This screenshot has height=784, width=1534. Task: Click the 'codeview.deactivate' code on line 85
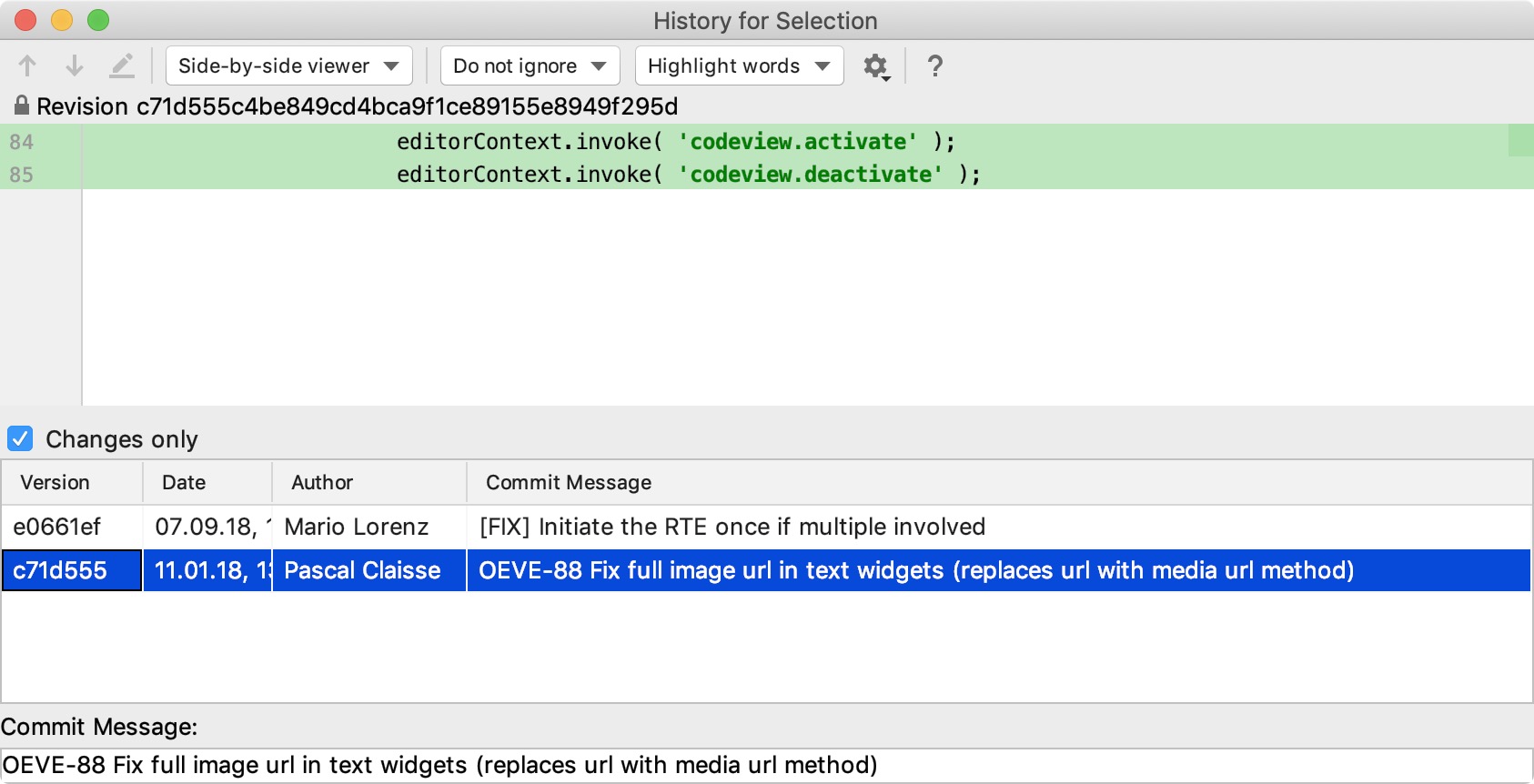pyautogui.click(x=810, y=174)
